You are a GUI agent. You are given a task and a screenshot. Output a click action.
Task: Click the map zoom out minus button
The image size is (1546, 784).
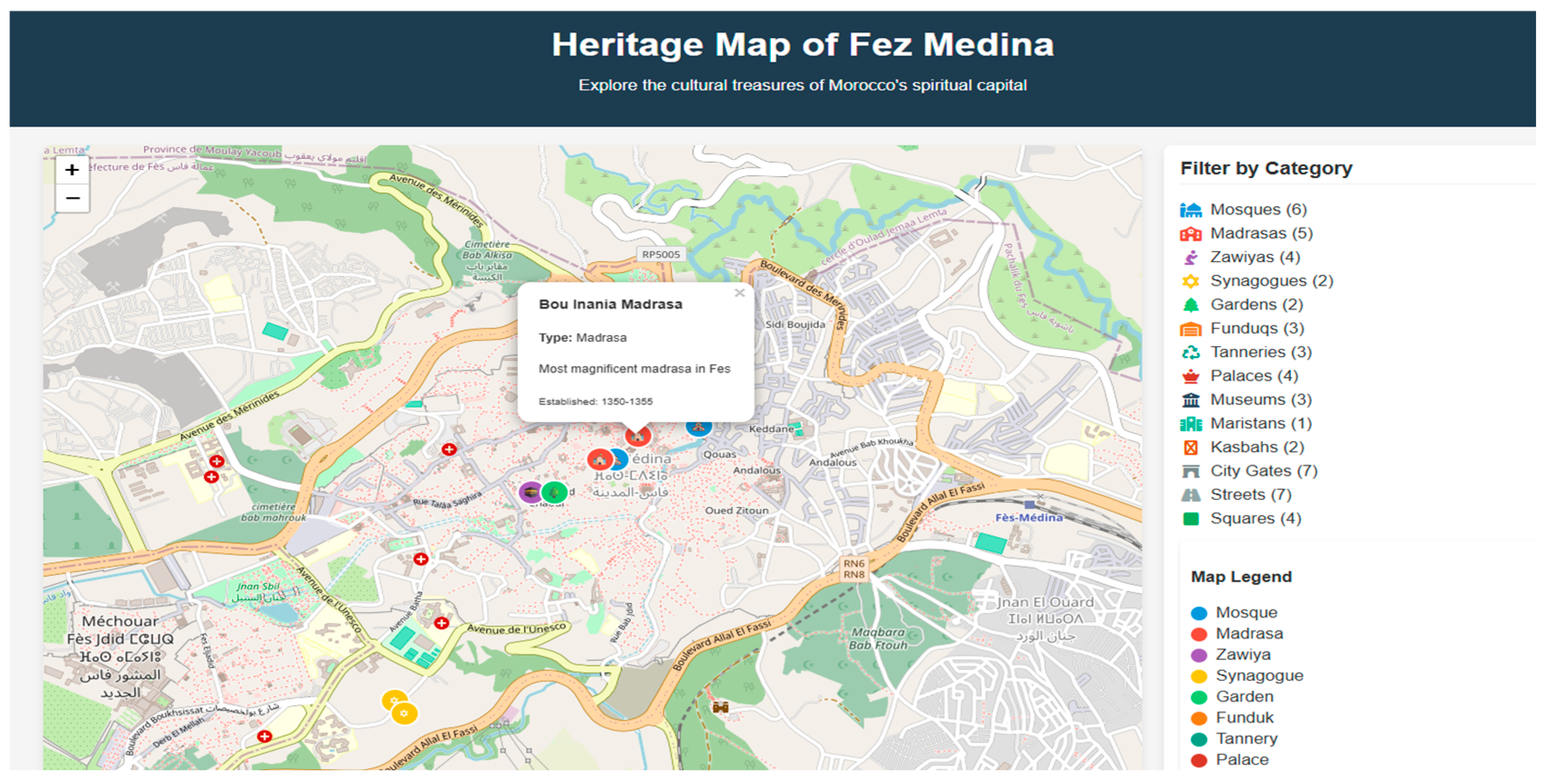[72, 198]
